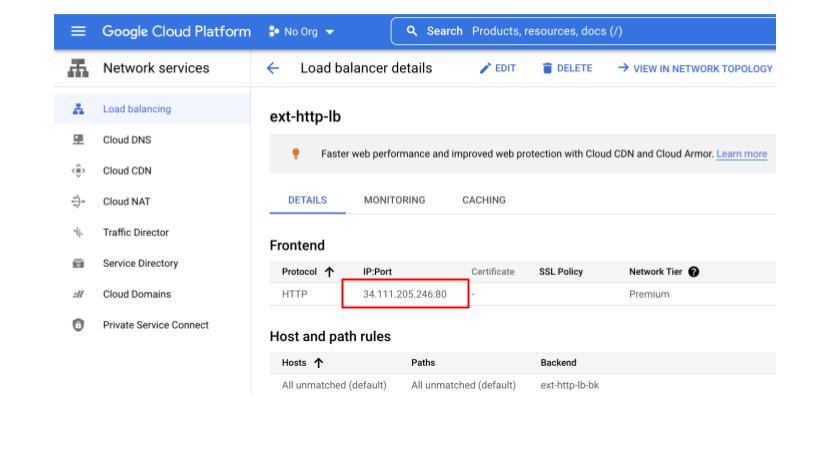Click the Learn more link
Image resolution: width=830 pixels, height=470 pixels.
(741, 154)
